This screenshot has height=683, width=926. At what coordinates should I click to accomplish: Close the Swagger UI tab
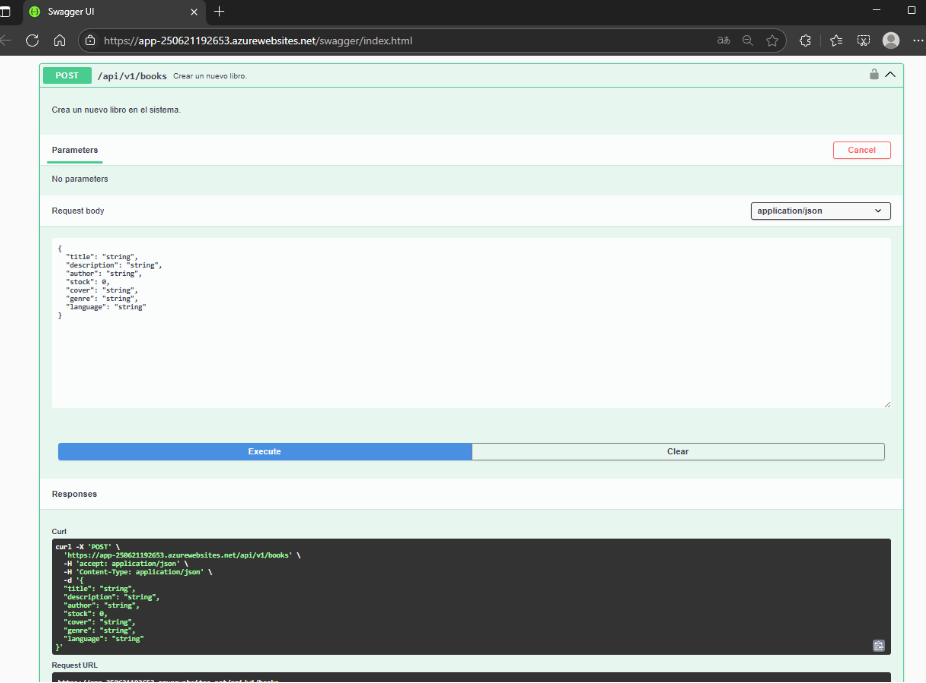(194, 12)
